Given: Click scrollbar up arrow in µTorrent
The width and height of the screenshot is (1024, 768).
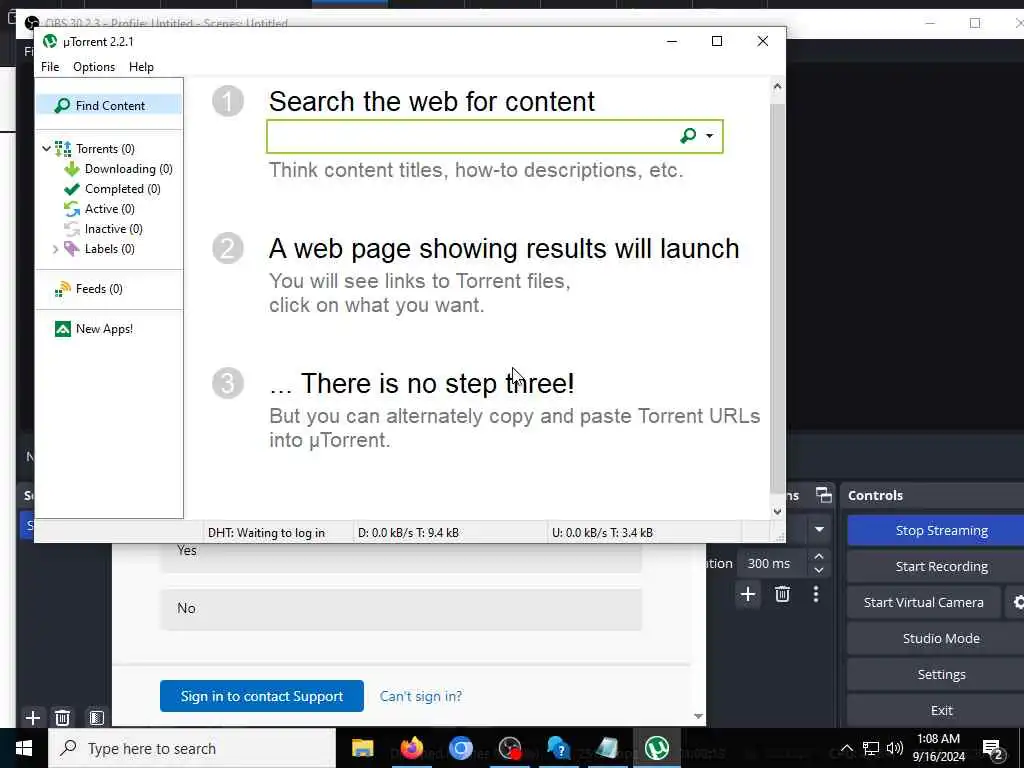Looking at the screenshot, I should [x=777, y=86].
